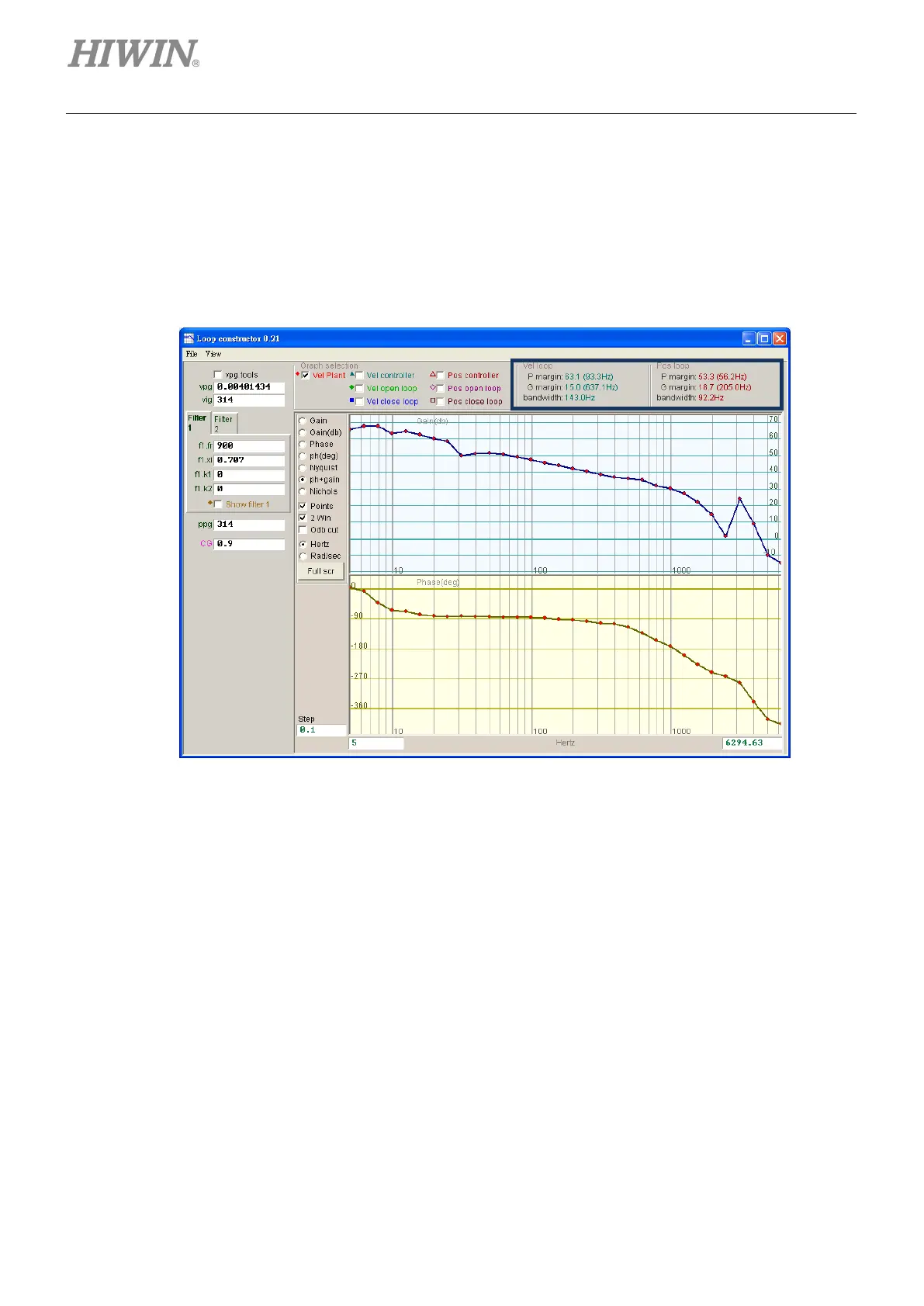Click the end frequency field showing 6294.63
The width and height of the screenshot is (924, 1306).
tap(753, 743)
